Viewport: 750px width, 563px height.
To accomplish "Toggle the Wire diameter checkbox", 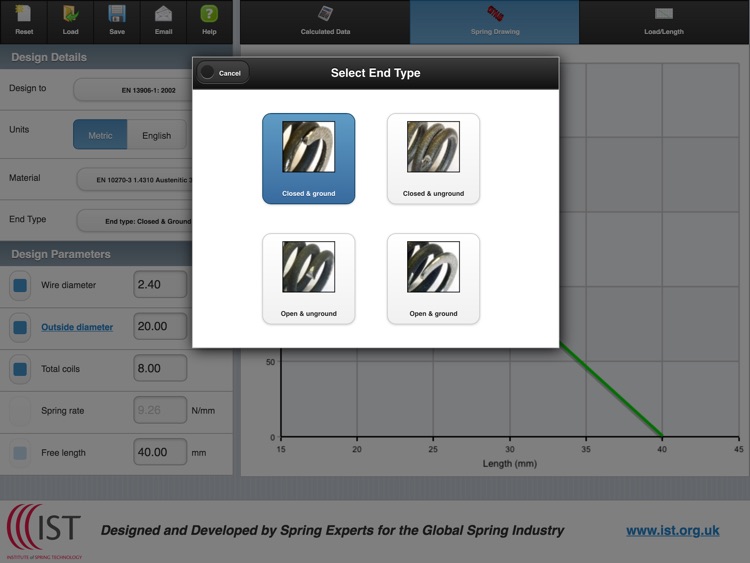I will click(x=20, y=285).
